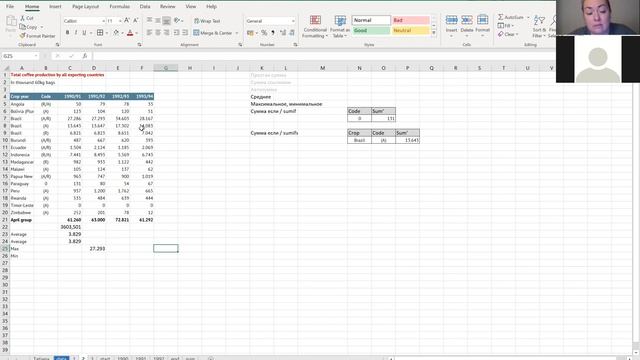Viewport: 640px width, 360px height.
Task: Apply the Neutral cell style
Action: coord(411,31)
